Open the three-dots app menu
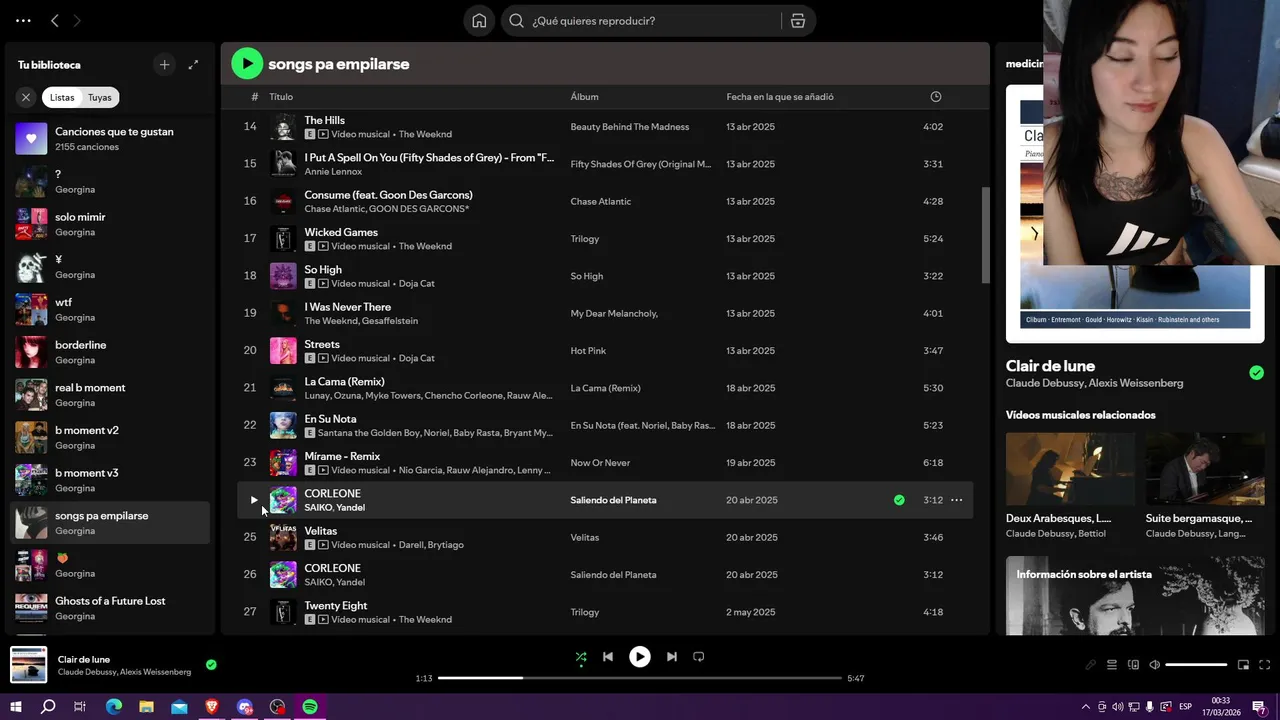 tap(23, 21)
